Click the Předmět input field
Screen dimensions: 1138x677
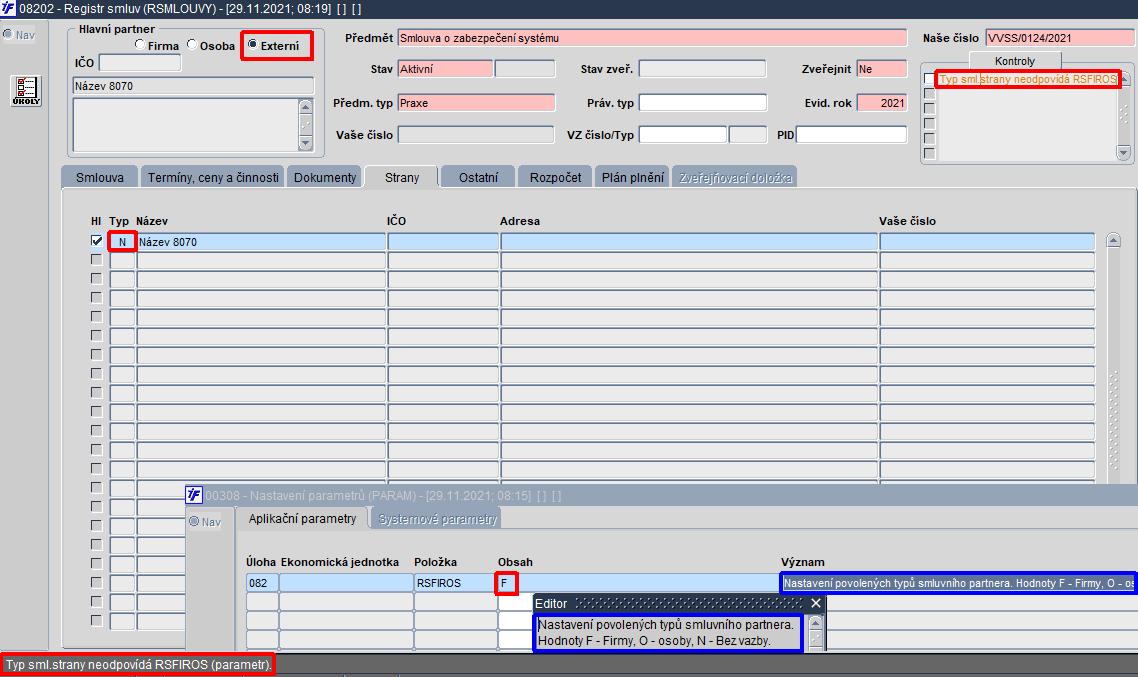[x=652, y=38]
